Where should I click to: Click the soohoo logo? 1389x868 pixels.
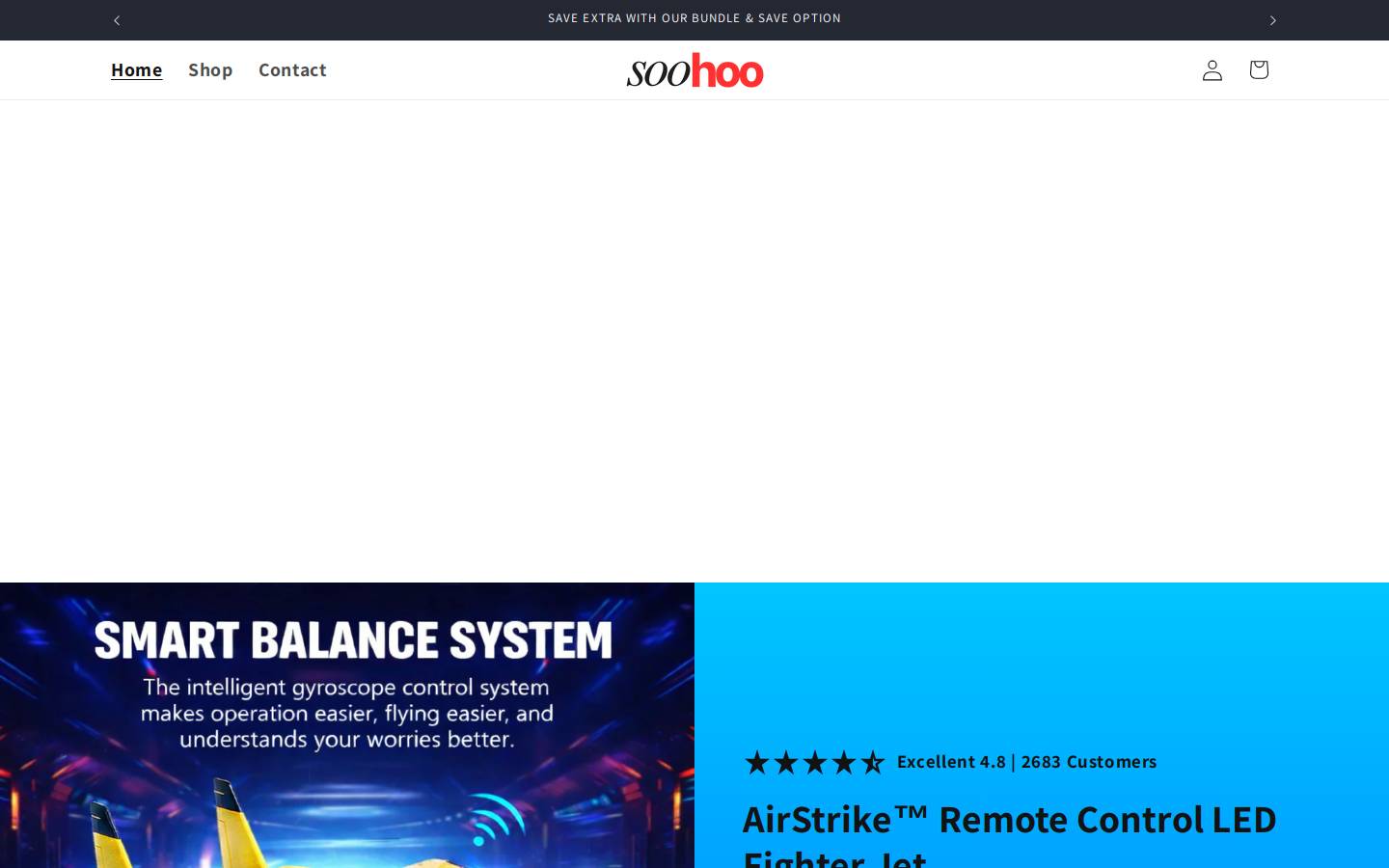point(694,69)
